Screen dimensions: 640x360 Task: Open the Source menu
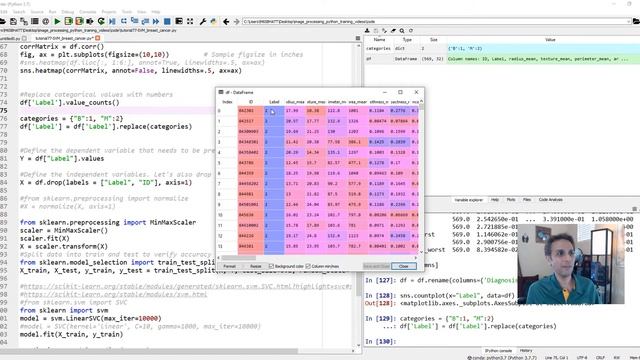[37, 12]
